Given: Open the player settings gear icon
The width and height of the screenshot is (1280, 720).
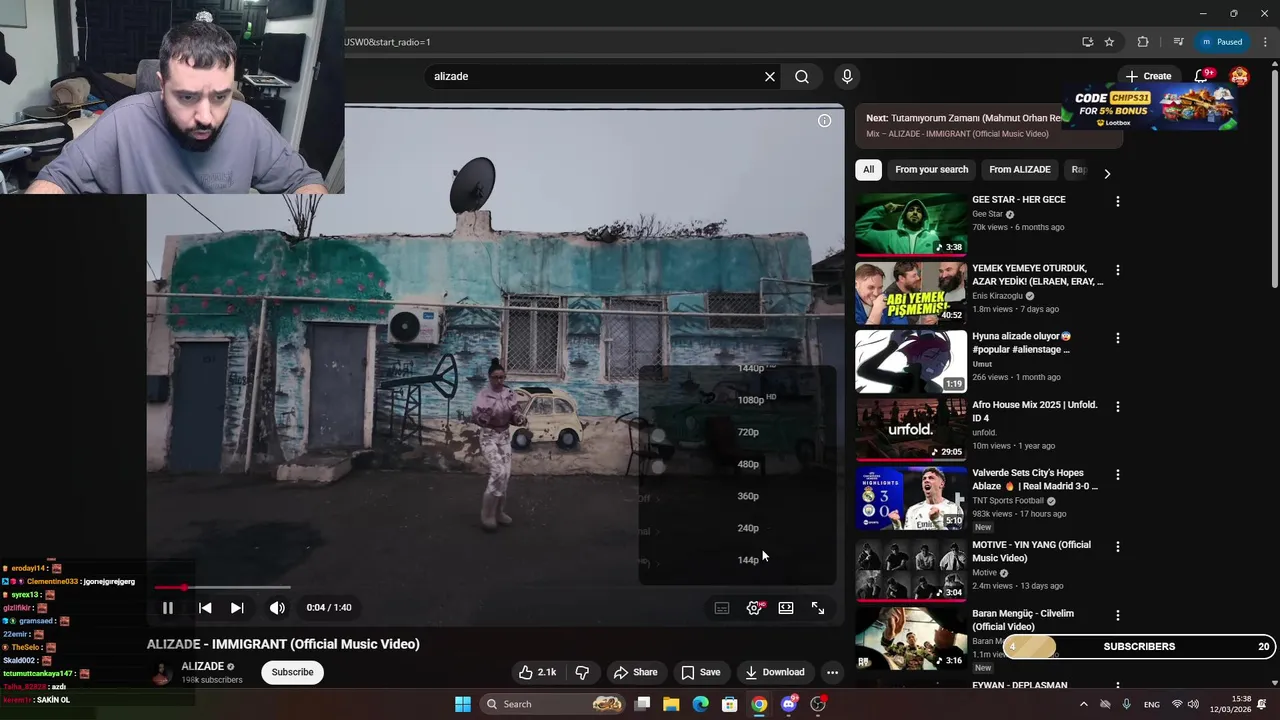Looking at the screenshot, I should pyautogui.click(x=755, y=608).
